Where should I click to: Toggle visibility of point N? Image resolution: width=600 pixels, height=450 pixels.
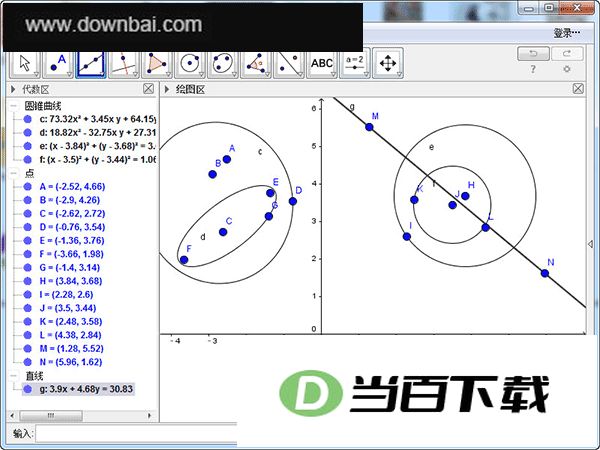point(27,362)
